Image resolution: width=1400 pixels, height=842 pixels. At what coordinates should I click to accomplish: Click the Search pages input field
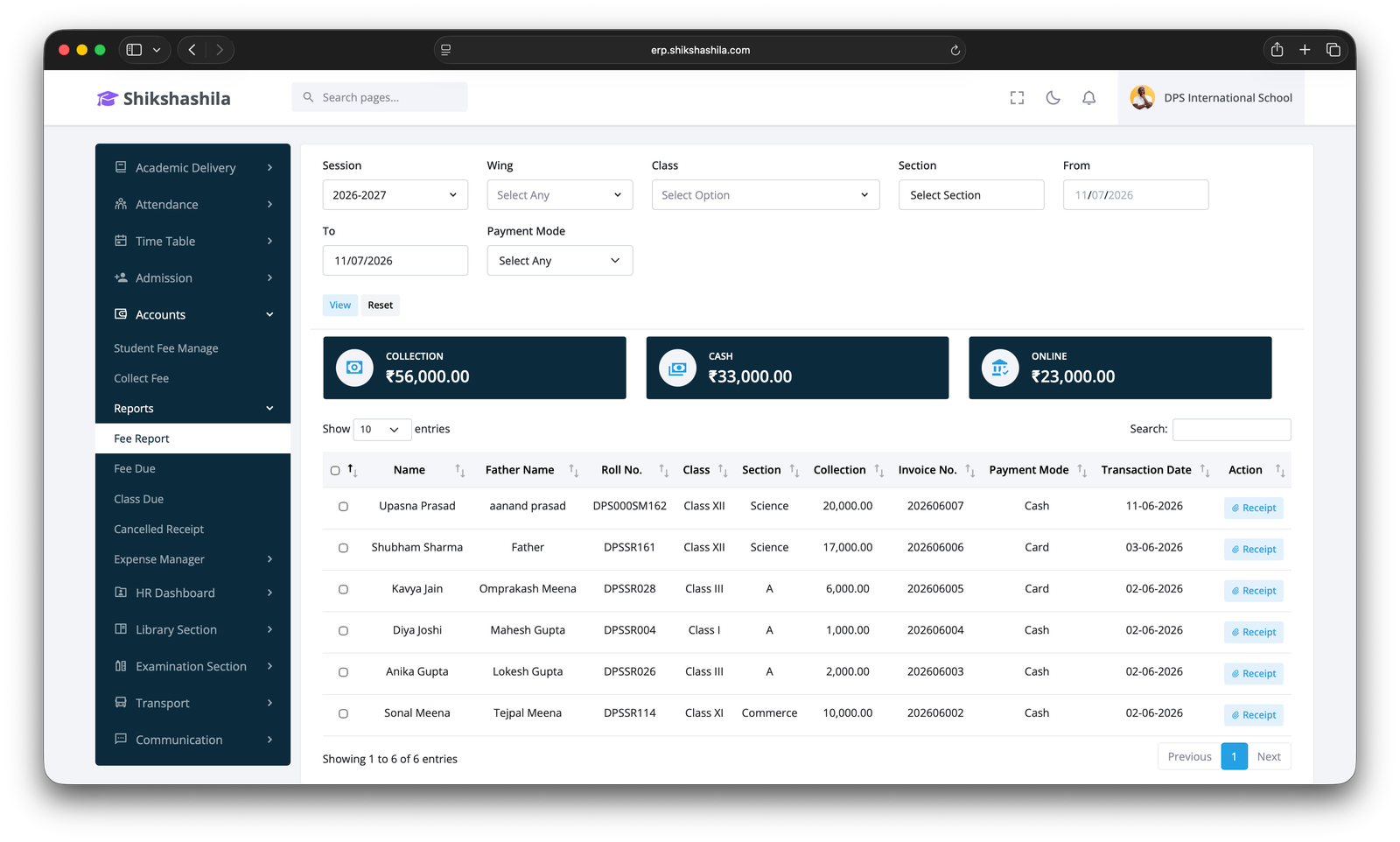point(380,97)
